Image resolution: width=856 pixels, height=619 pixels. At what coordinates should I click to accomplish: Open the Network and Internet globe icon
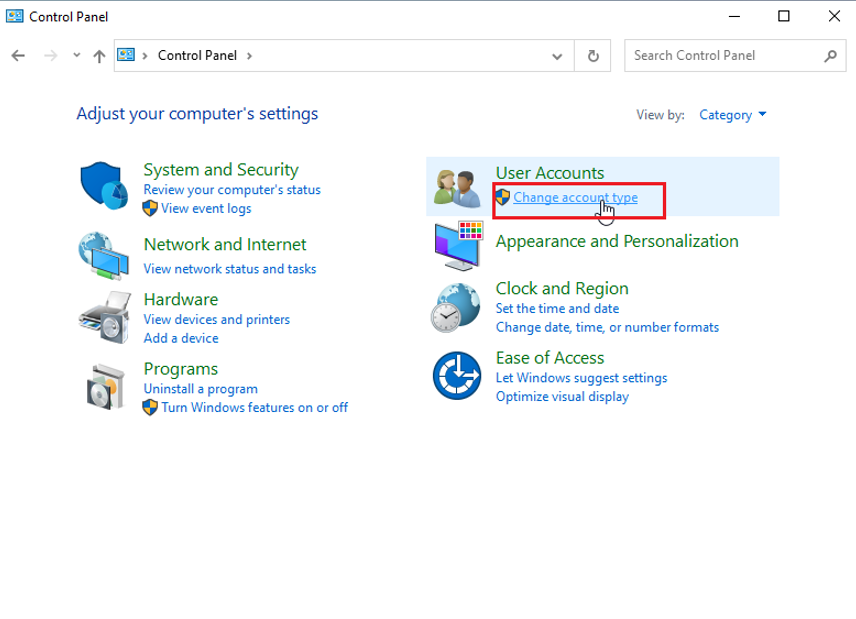[x=103, y=256]
